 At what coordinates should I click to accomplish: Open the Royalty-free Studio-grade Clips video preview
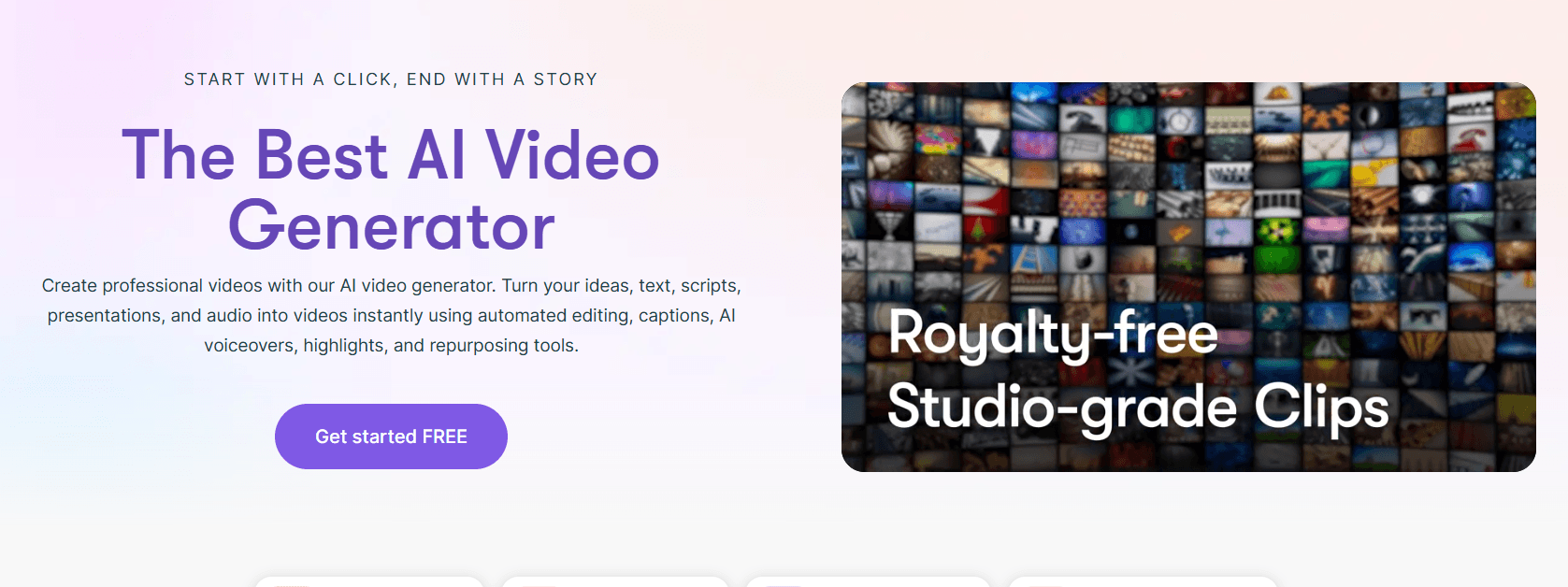[x=1188, y=277]
